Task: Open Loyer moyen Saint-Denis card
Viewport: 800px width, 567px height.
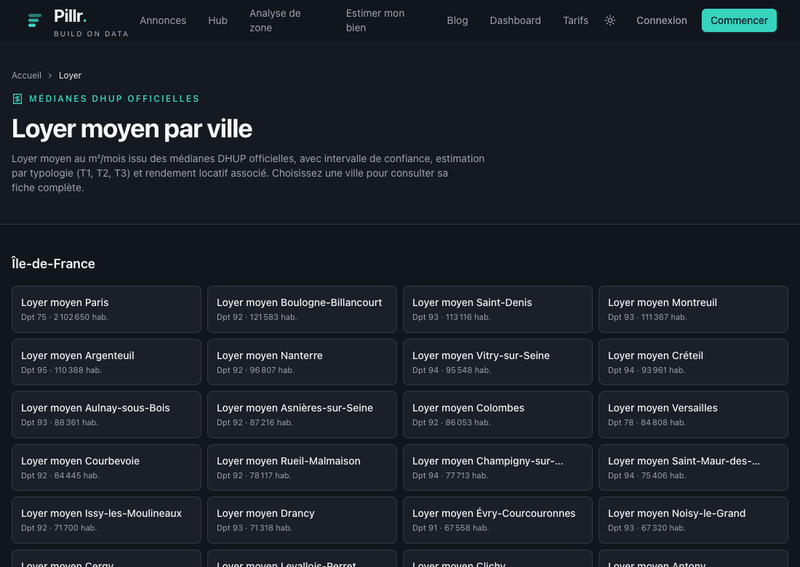Action: pyautogui.click(x=497, y=309)
